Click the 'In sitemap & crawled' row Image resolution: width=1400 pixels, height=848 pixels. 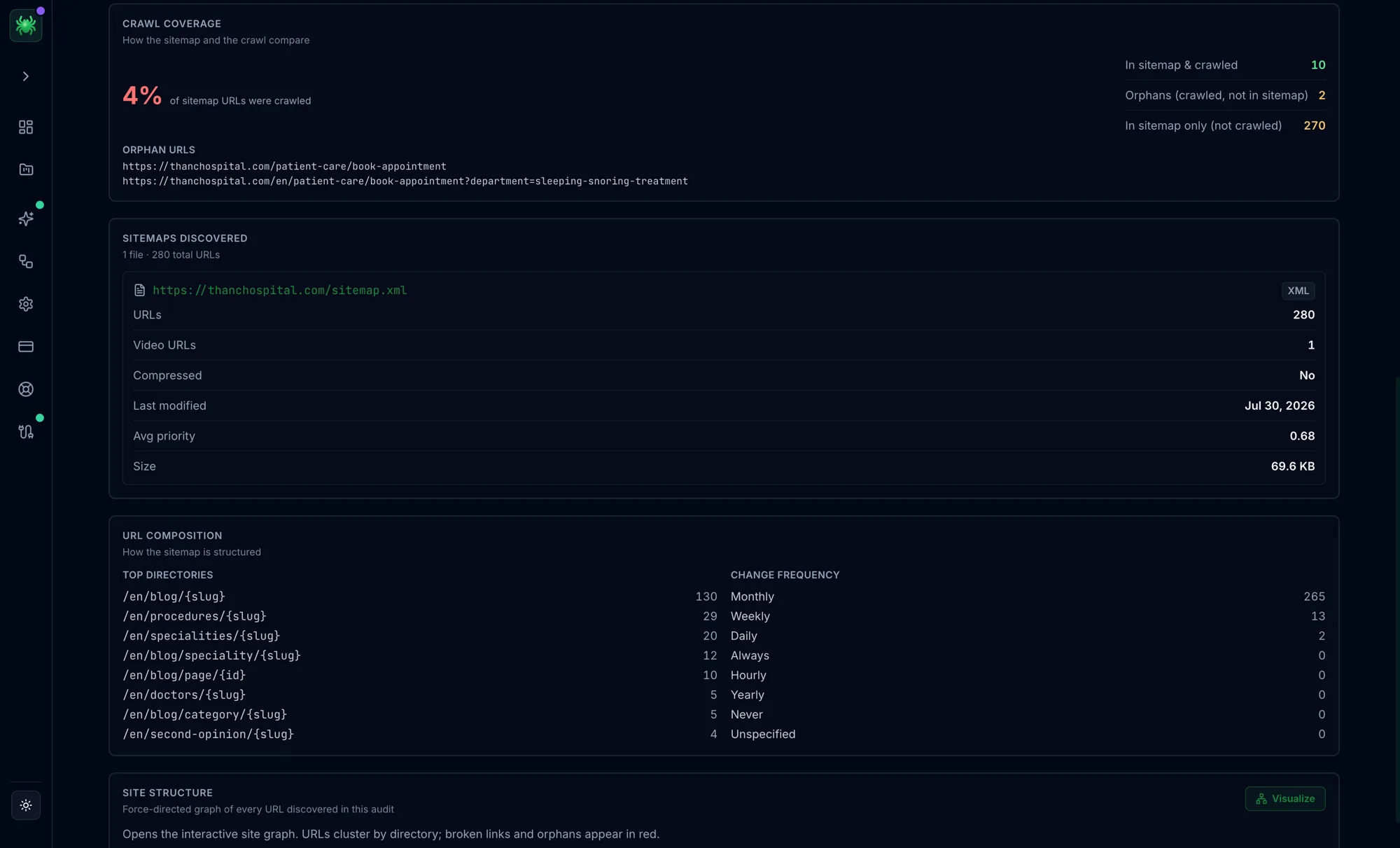pyautogui.click(x=1225, y=64)
